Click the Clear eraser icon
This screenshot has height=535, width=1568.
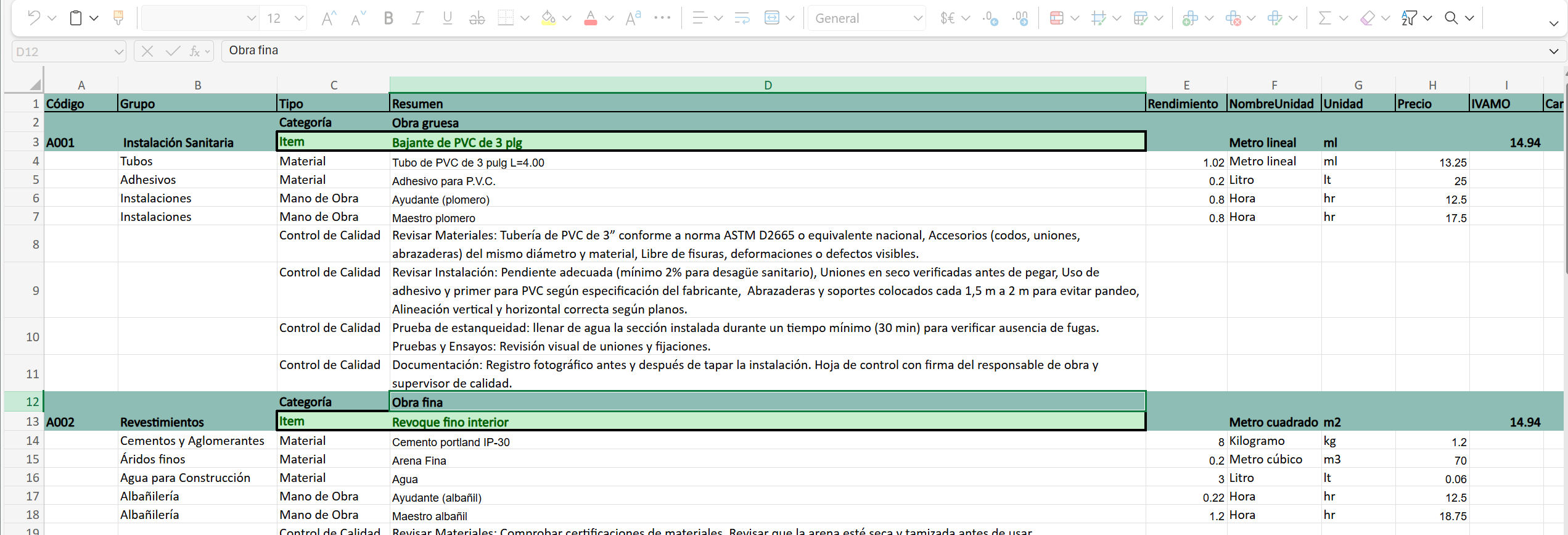pyautogui.click(x=1367, y=19)
